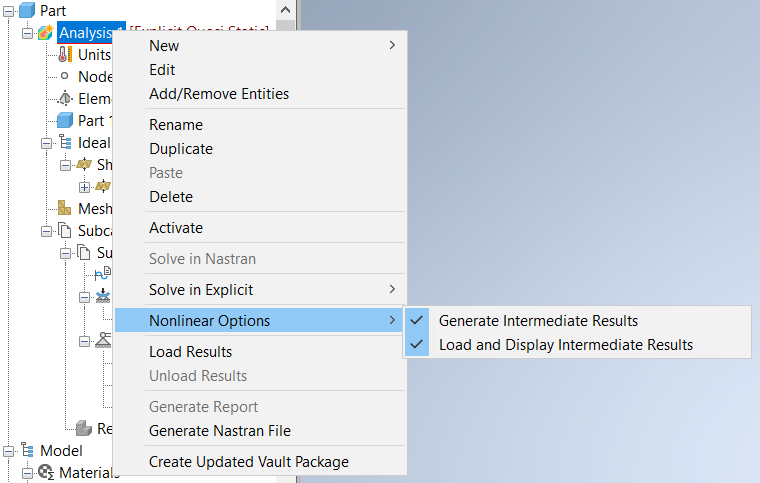Click the Idealizations tree icon
The height and width of the screenshot is (483, 760).
click(x=65, y=143)
